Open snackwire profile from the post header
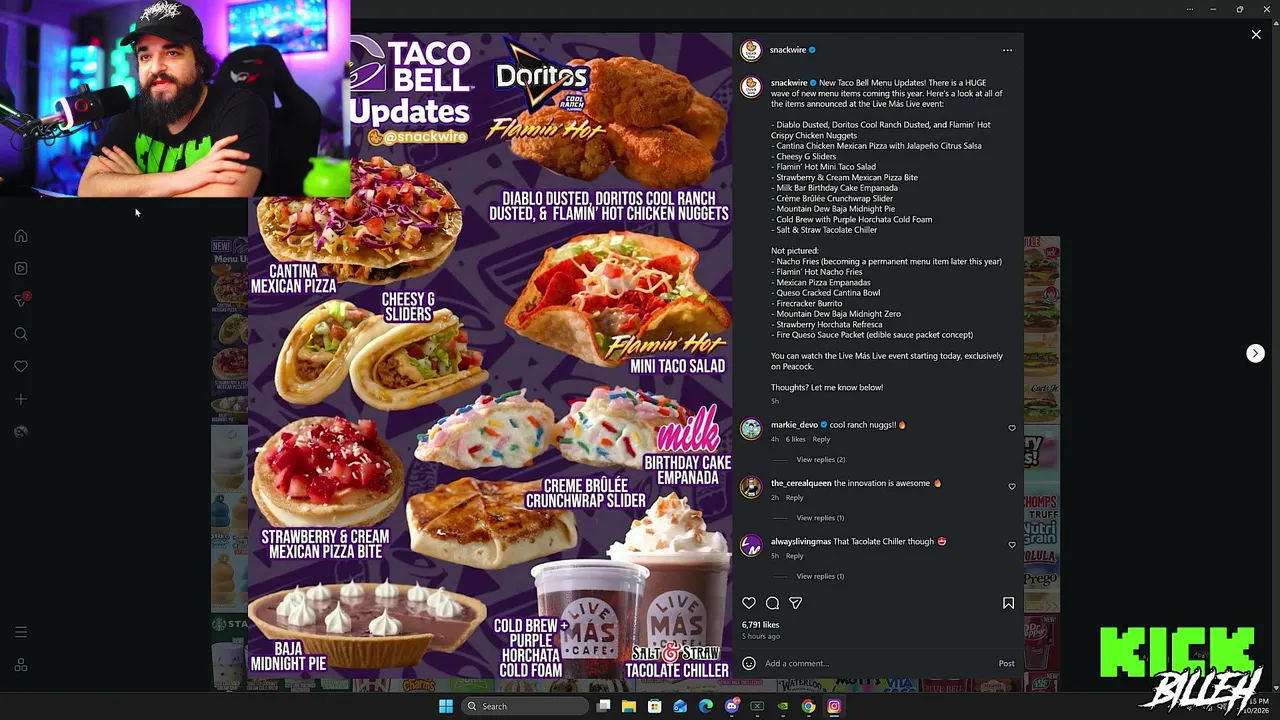 point(788,50)
